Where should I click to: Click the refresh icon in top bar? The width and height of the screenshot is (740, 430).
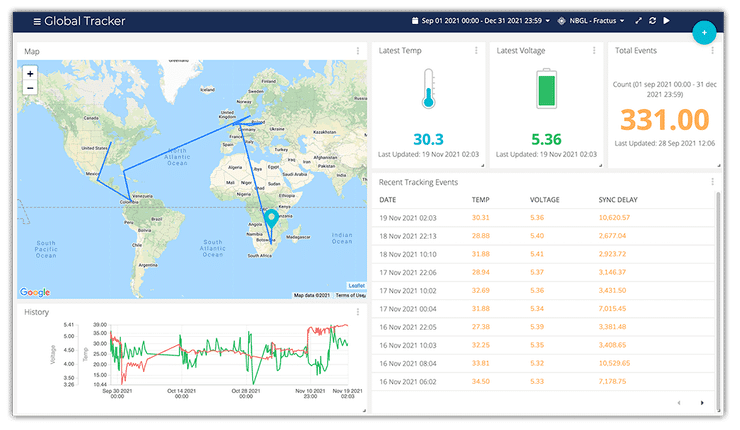tap(652, 20)
